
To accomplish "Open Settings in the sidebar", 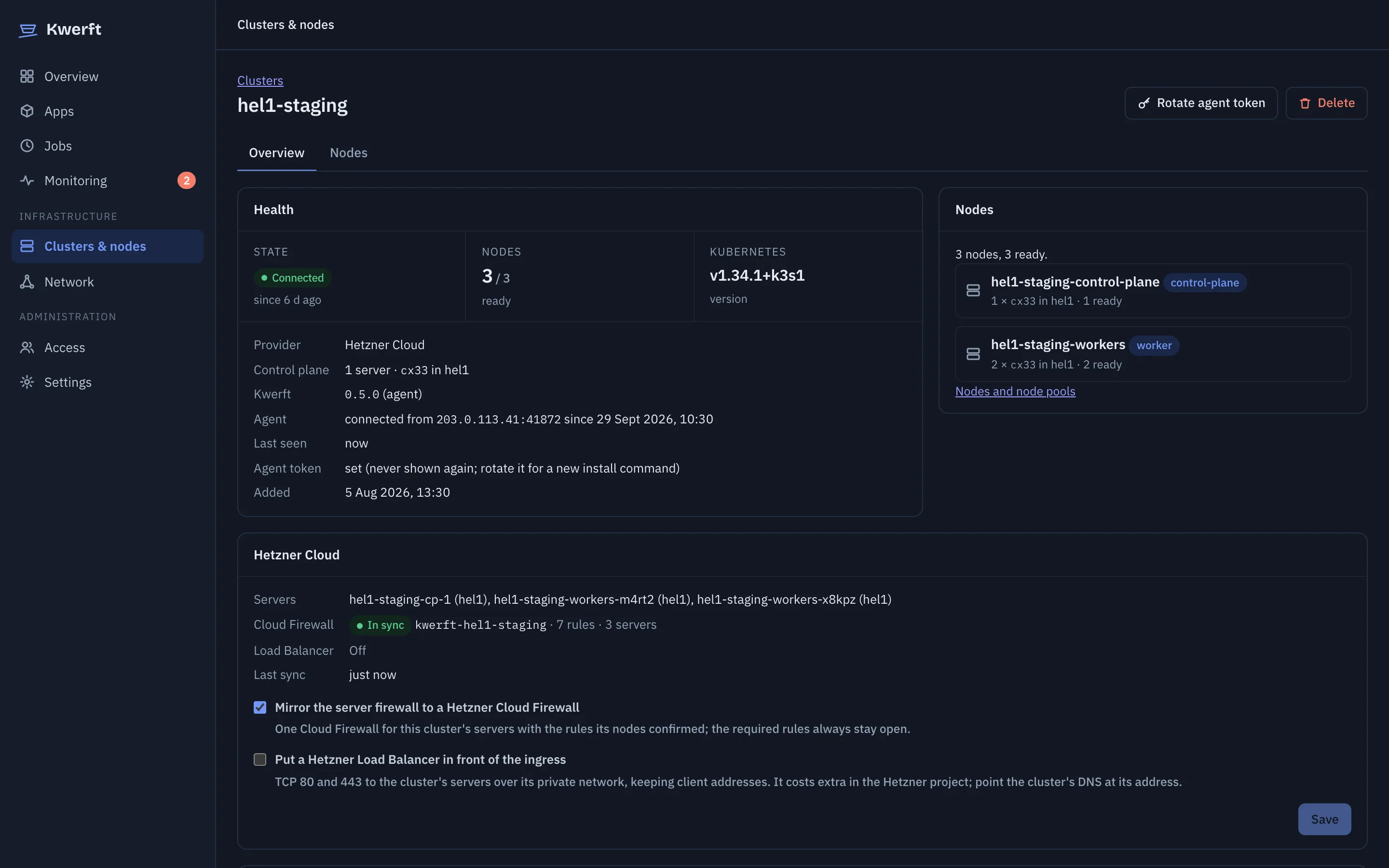I will [x=108, y=382].
